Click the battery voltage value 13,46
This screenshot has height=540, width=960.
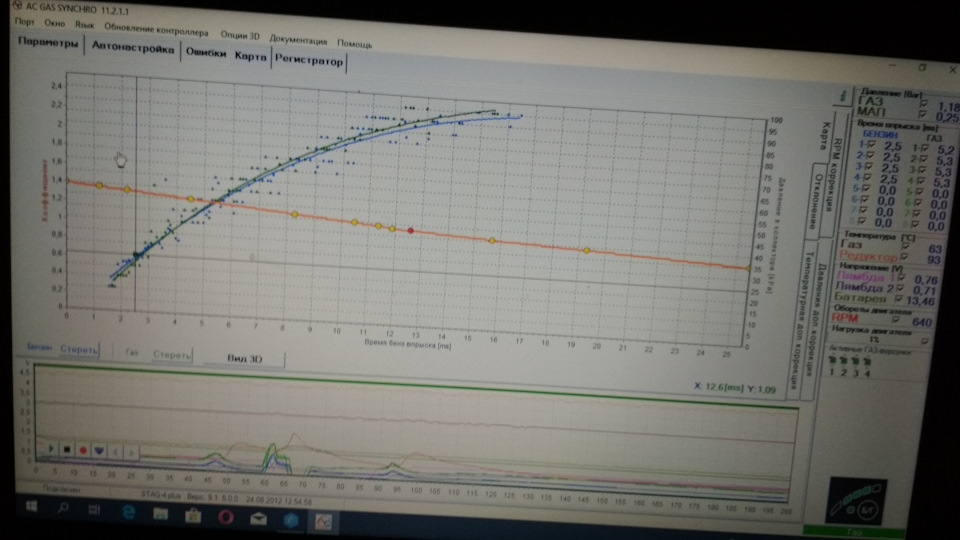point(920,301)
